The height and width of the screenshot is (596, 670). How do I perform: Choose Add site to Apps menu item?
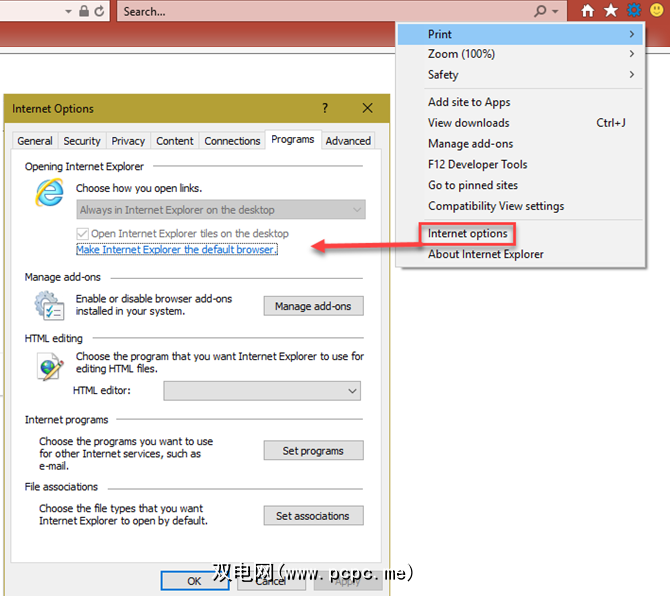point(520,102)
